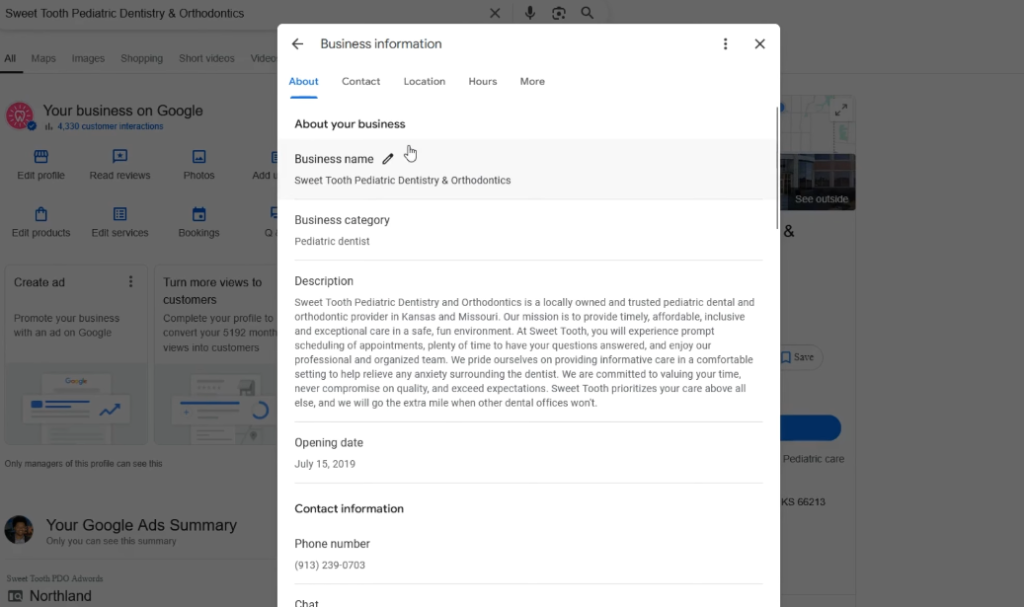Image resolution: width=1024 pixels, height=607 pixels.
Task: Open the three-dot menu in Business information
Action: click(x=725, y=44)
